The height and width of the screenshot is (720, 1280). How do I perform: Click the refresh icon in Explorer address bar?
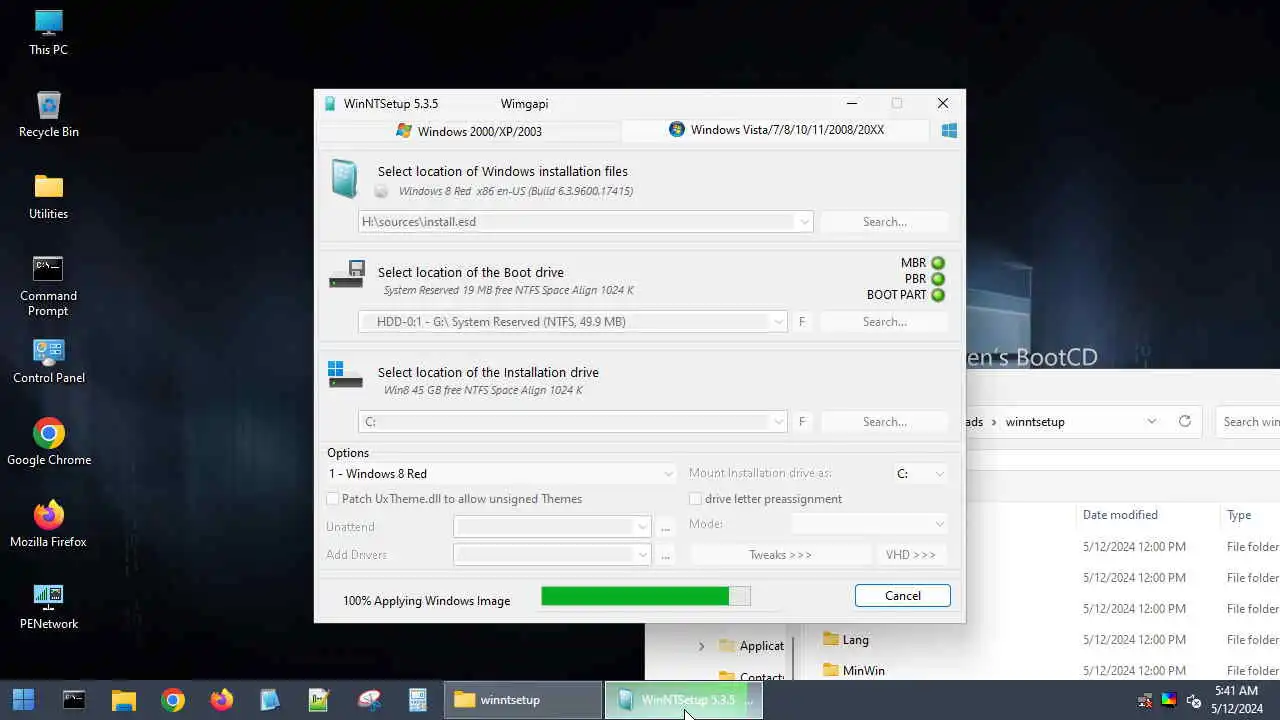click(1185, 421)
